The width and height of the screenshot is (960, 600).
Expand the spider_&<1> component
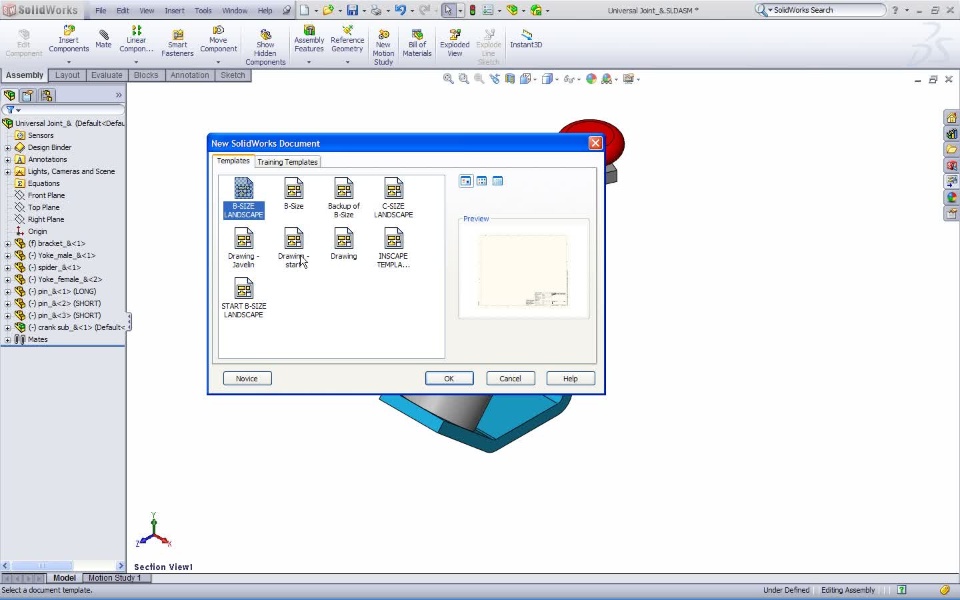(x=7, y=268)
